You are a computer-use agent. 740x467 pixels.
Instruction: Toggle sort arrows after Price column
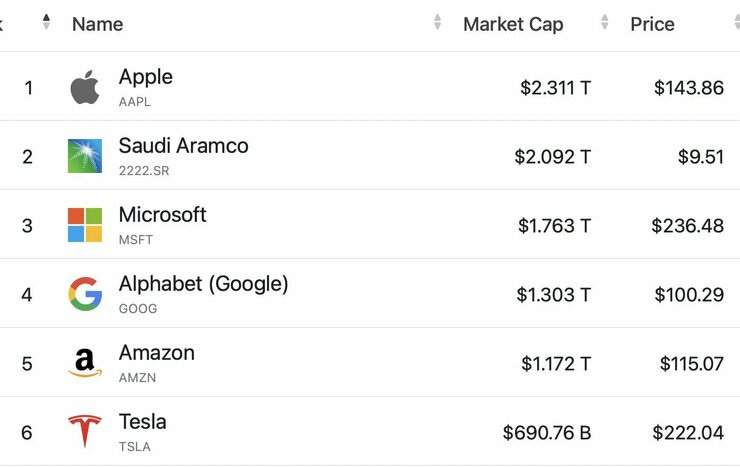[737, 22]
